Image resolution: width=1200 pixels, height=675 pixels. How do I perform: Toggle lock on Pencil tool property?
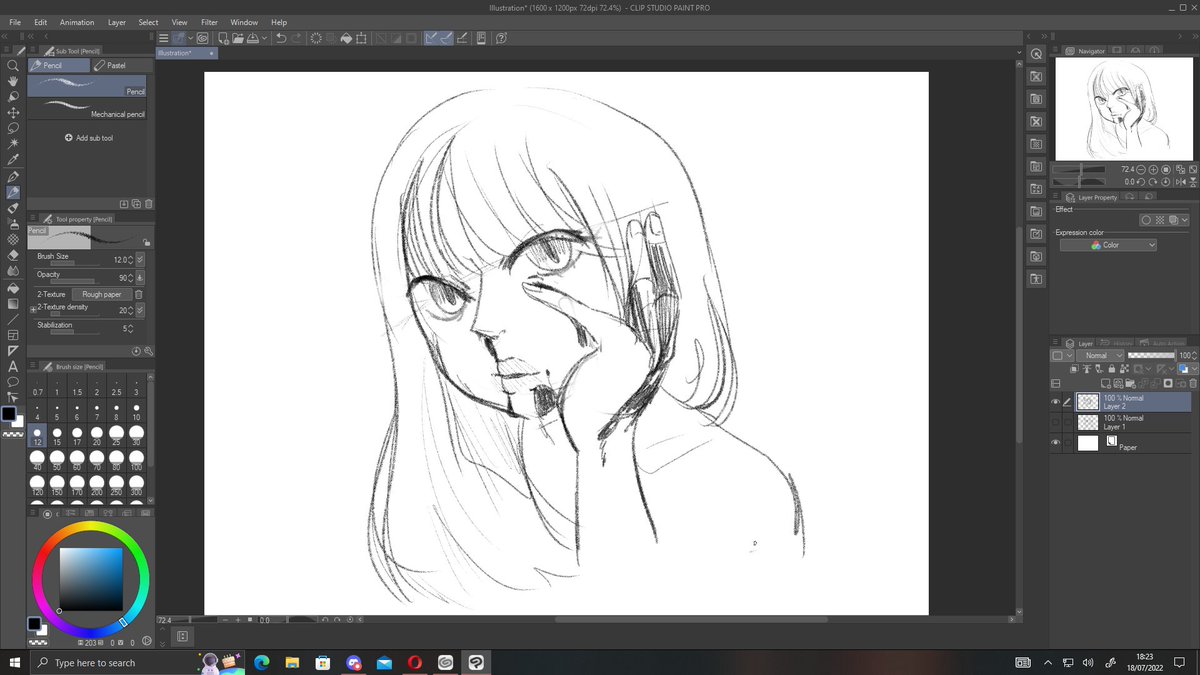(x=147, y=242)
